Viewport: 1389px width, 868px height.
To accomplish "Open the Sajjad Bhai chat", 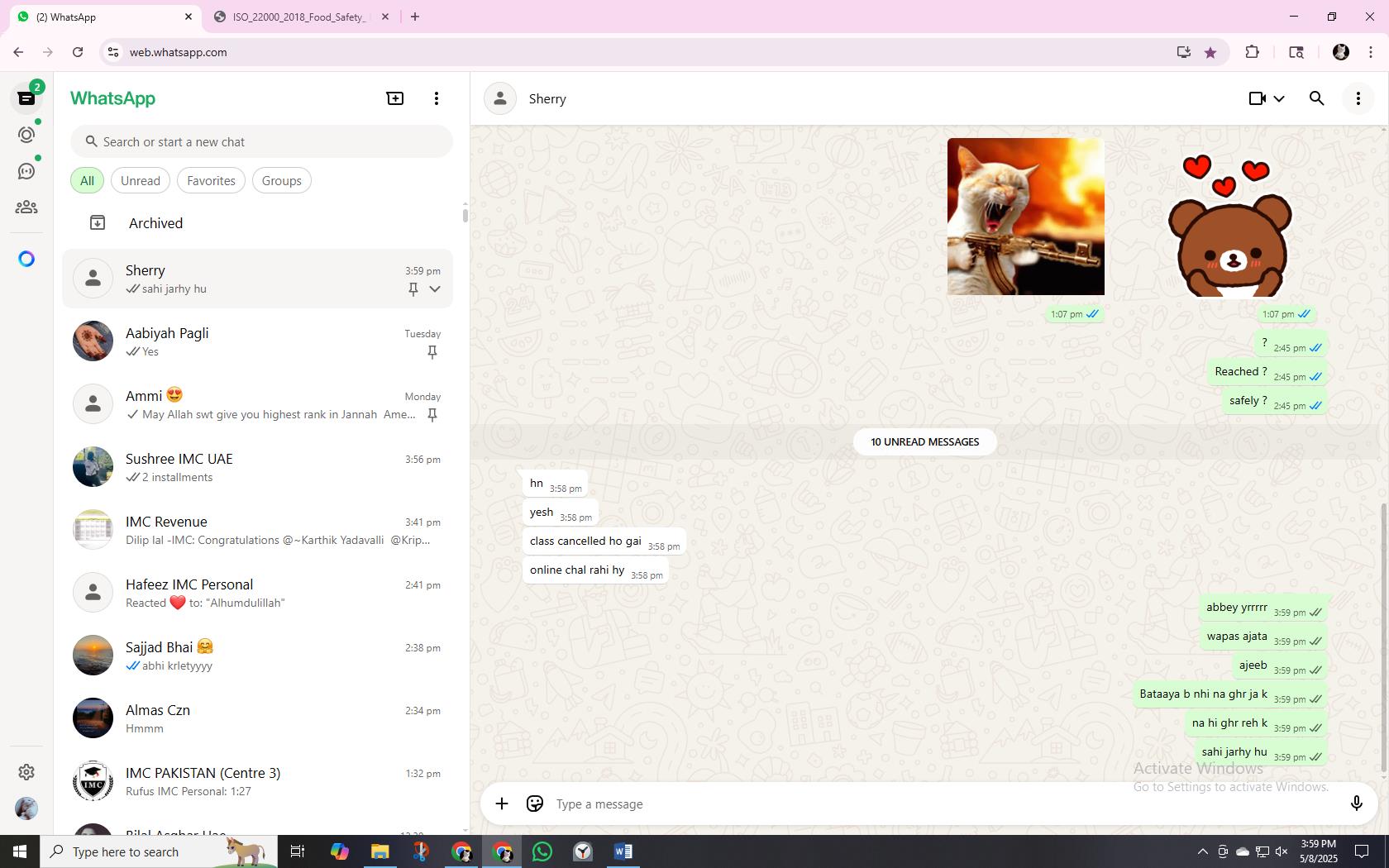I will (257, 656).
